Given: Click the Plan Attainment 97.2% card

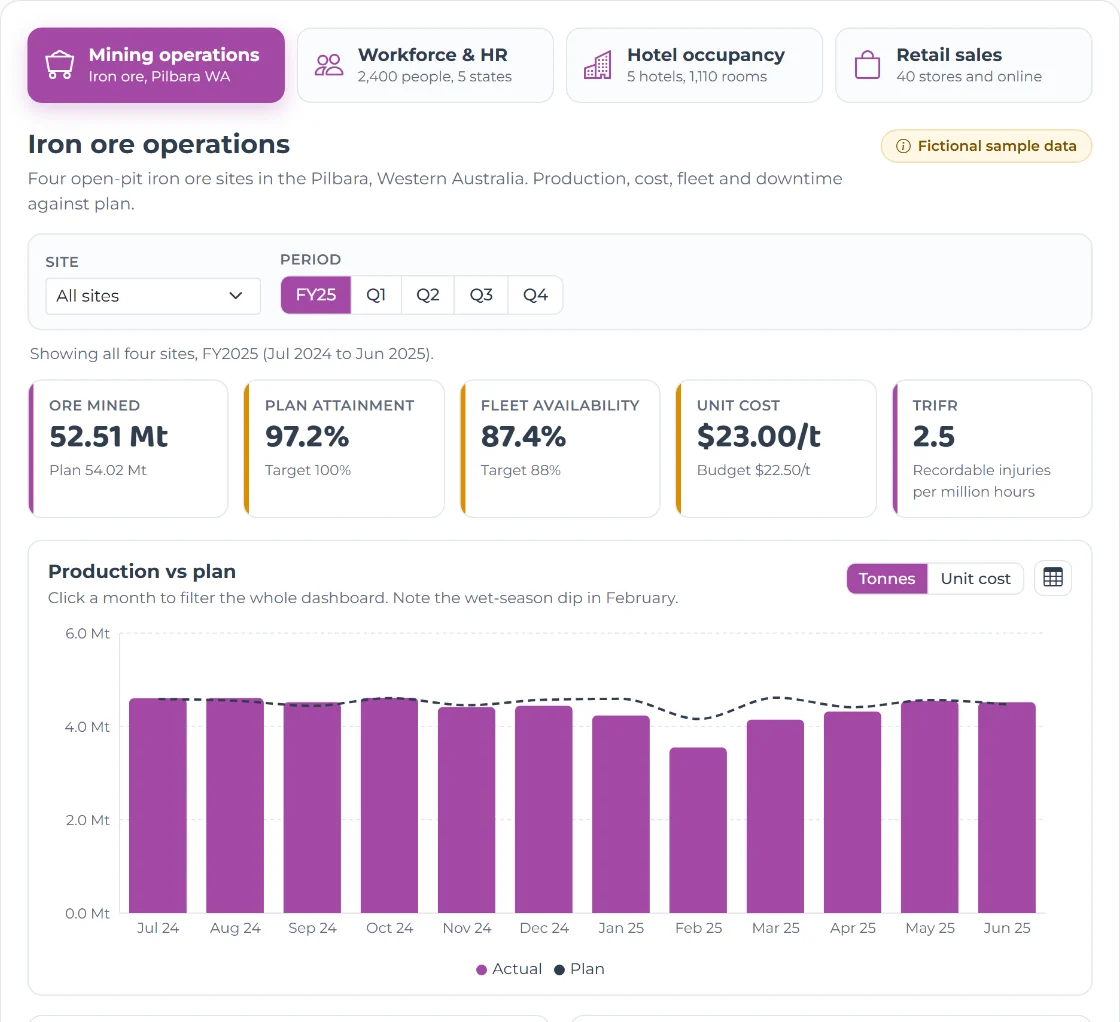Looking at the screenshot, I should coord(344,449).
